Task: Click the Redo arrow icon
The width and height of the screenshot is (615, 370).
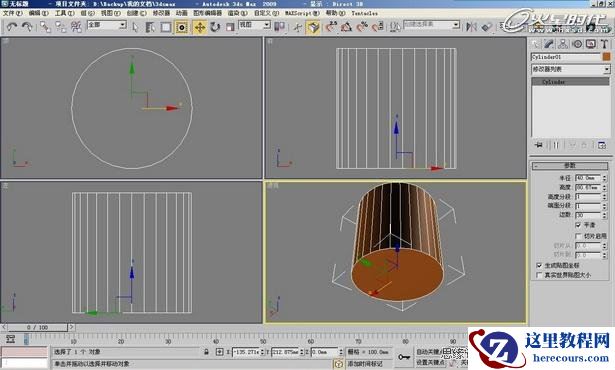Action: click(x=27, y=27)
